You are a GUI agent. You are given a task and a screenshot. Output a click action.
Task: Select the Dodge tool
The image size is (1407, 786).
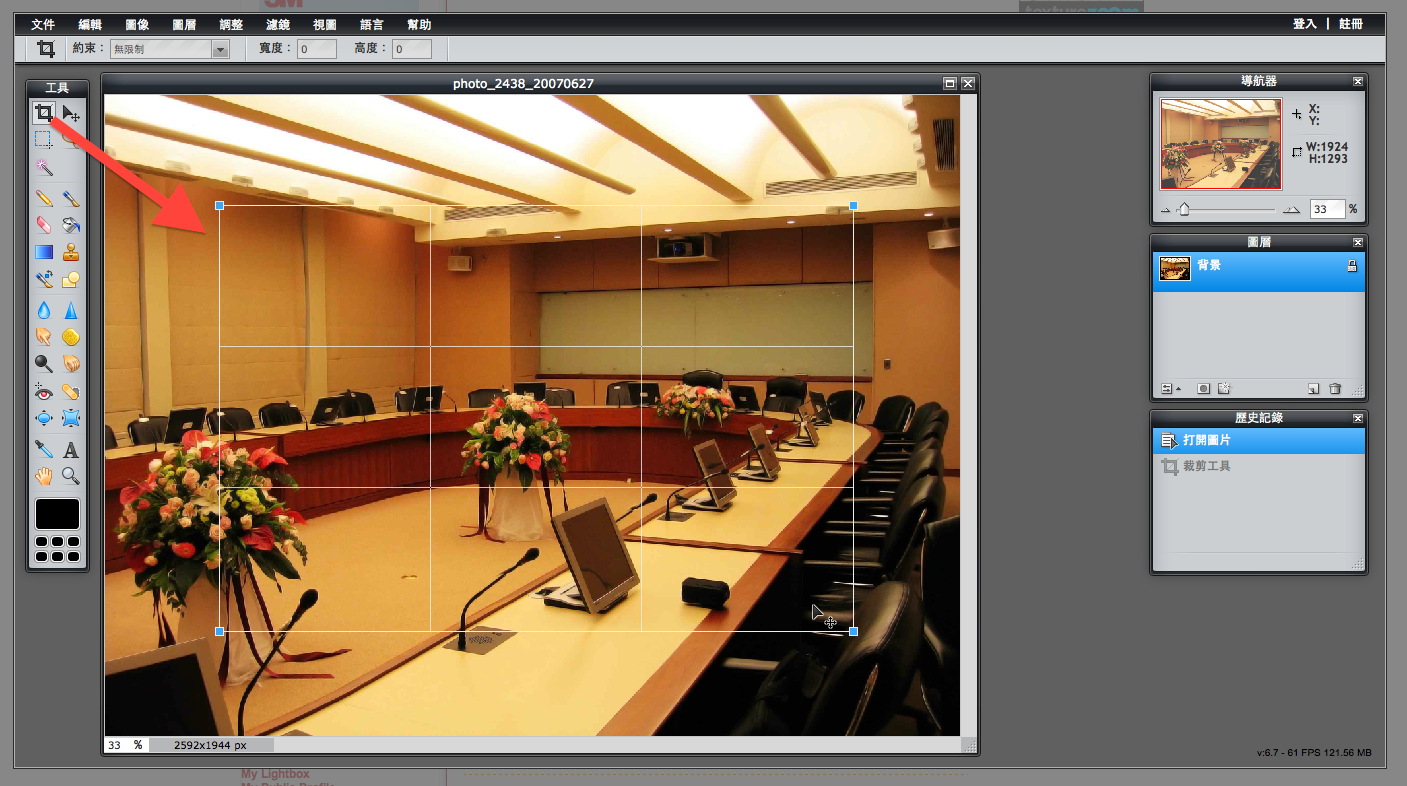tap(44, 364)
